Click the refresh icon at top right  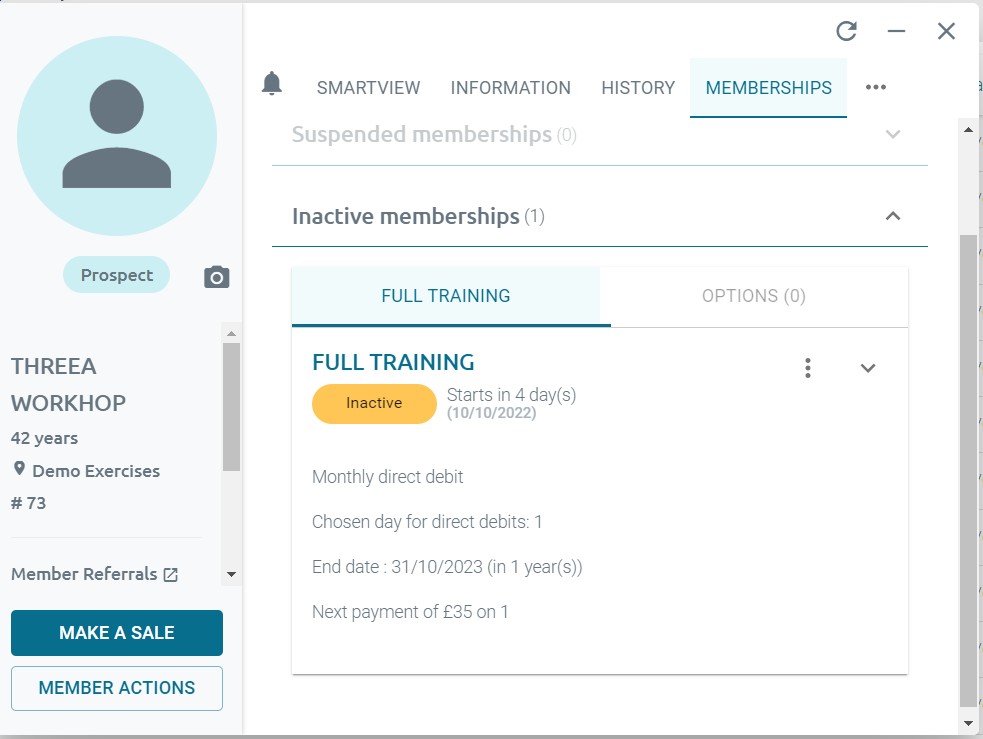click(x=846, y=32)
